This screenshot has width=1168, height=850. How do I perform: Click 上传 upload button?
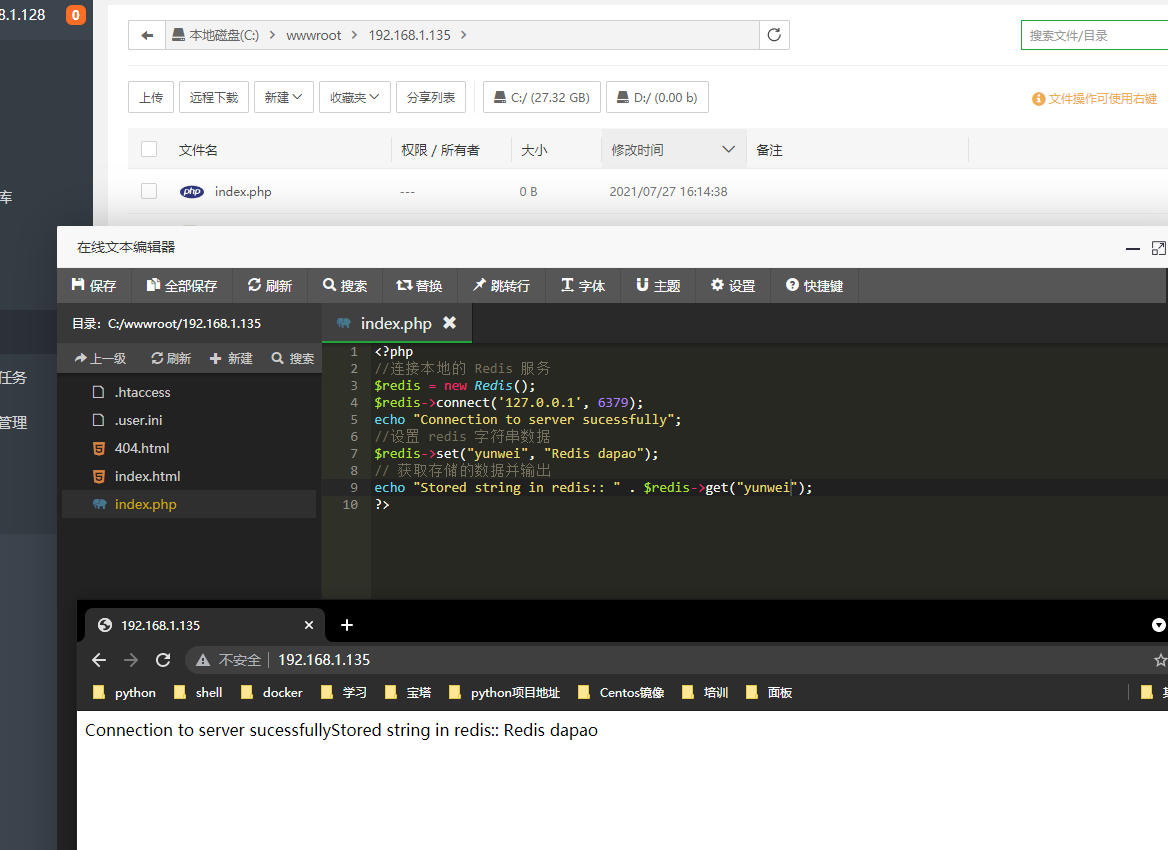150,97
